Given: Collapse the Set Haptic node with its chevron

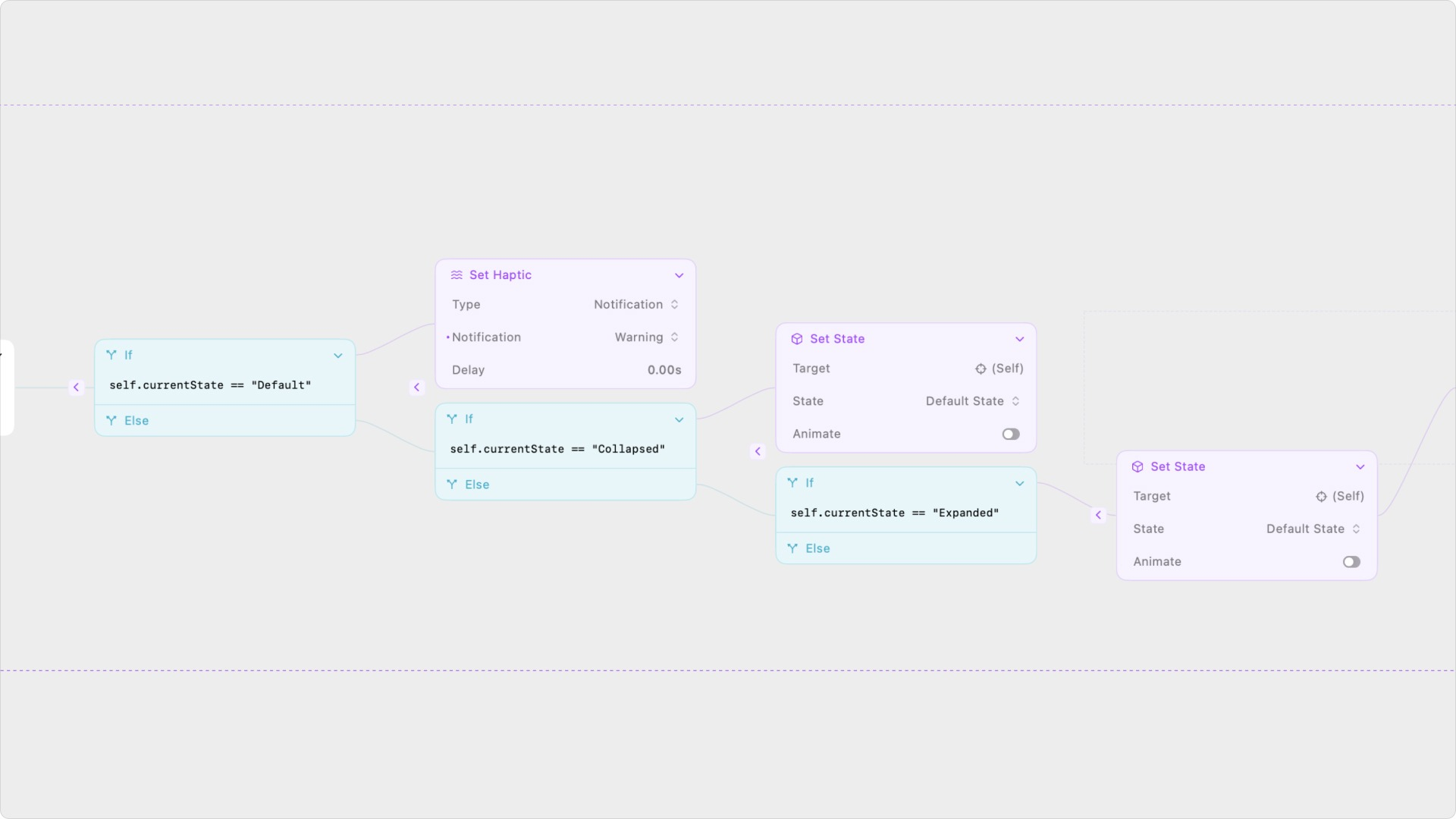Looking at the screenshot, I should point(679,275).
